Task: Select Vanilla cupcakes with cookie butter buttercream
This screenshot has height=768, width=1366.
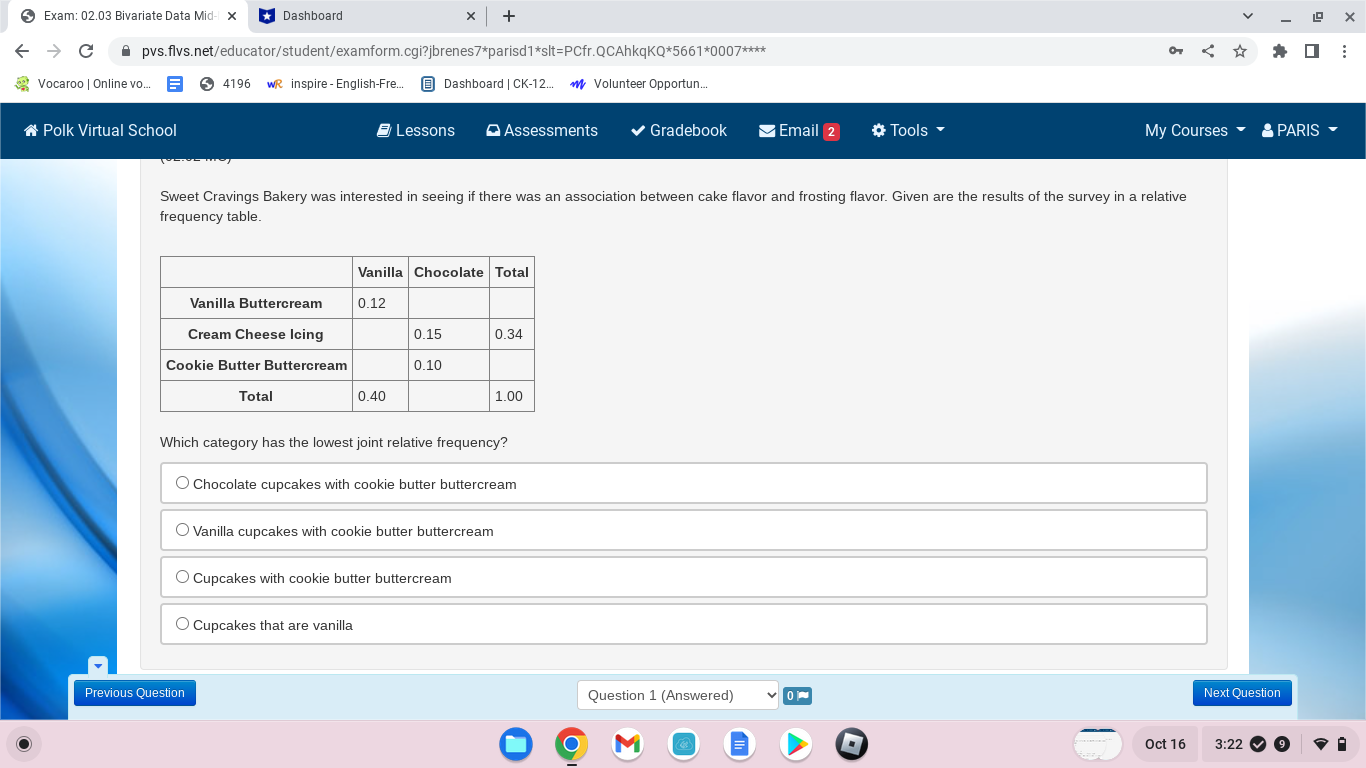Action: (182, 530)
